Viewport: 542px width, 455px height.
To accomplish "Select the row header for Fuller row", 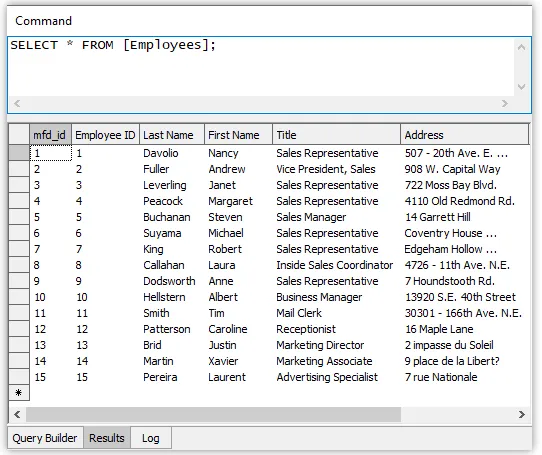I will [x=19, y=169].
